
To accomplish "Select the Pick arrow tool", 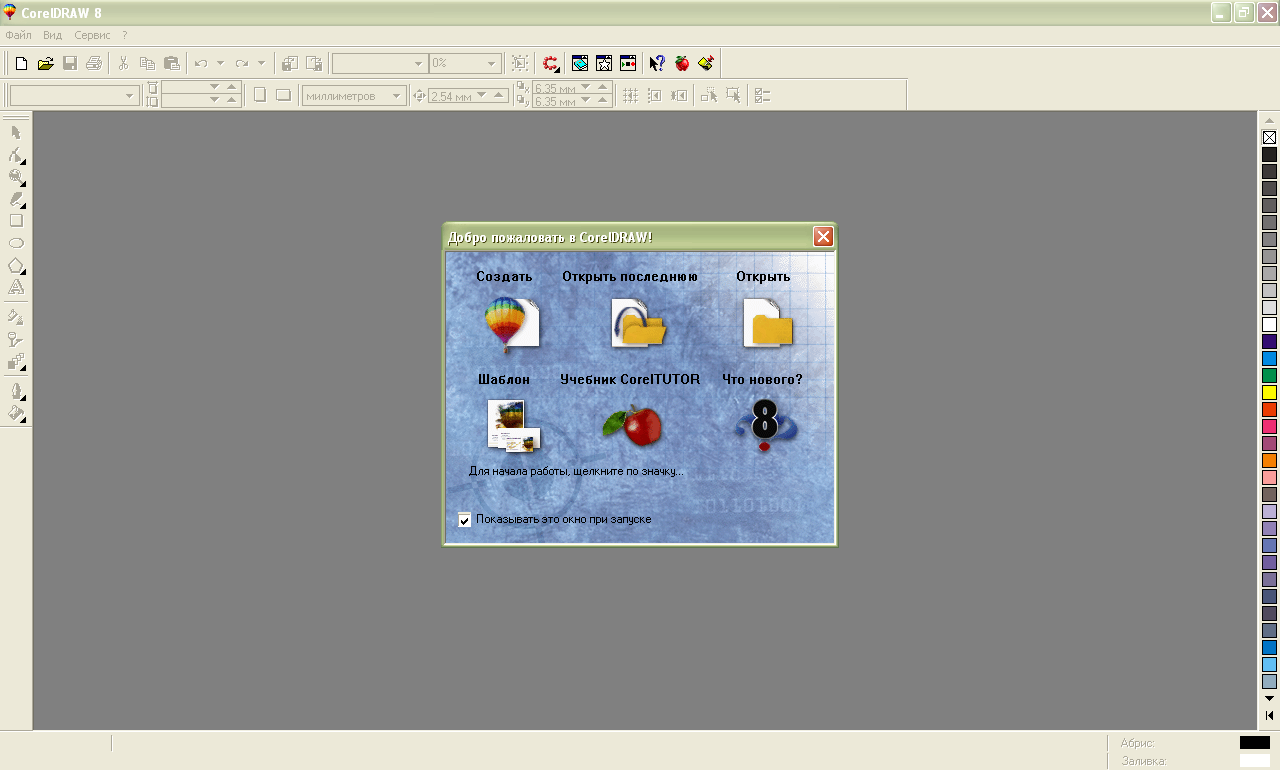I will (x=16, y=132).
